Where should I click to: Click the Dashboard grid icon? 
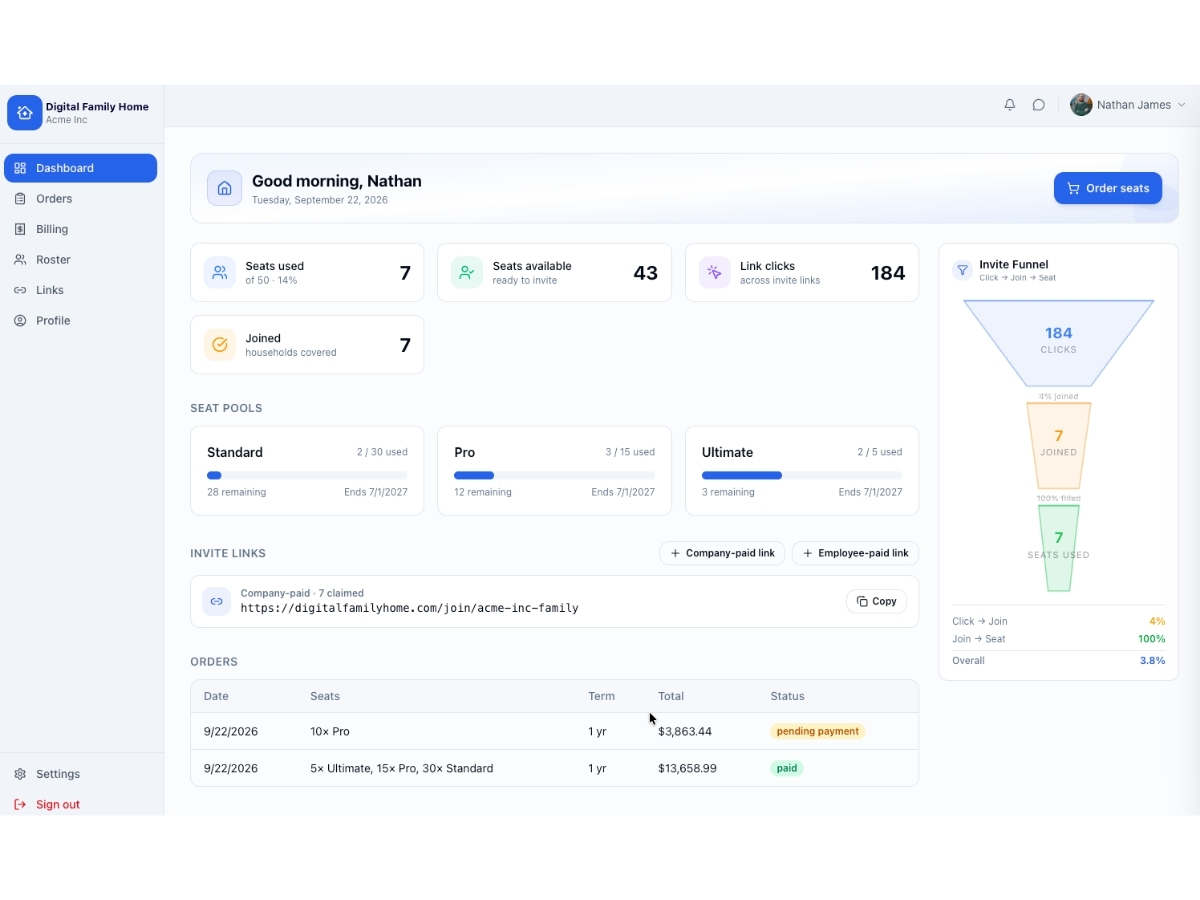pos(20,168)
